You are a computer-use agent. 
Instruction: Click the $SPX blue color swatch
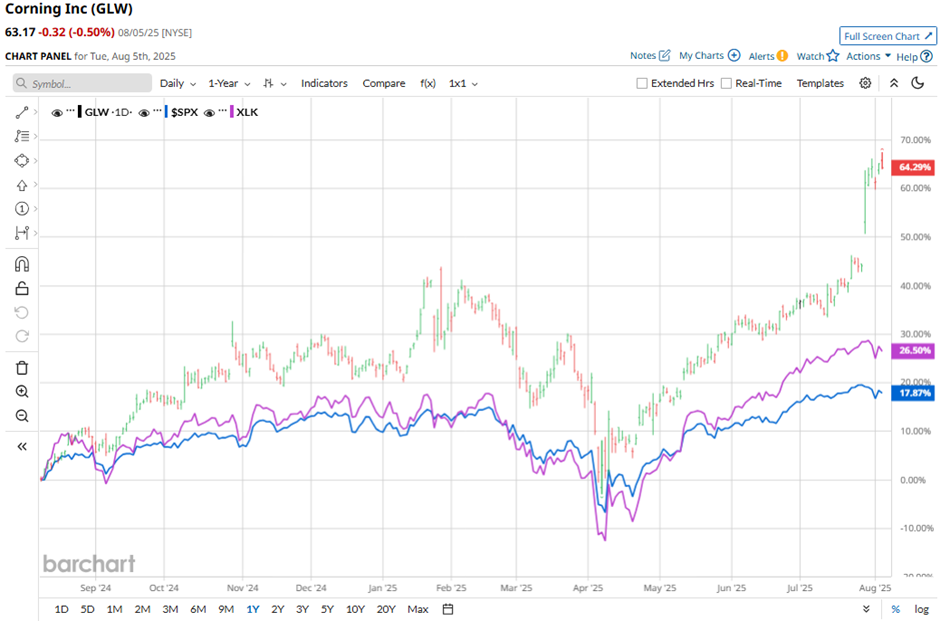[166, 112]
